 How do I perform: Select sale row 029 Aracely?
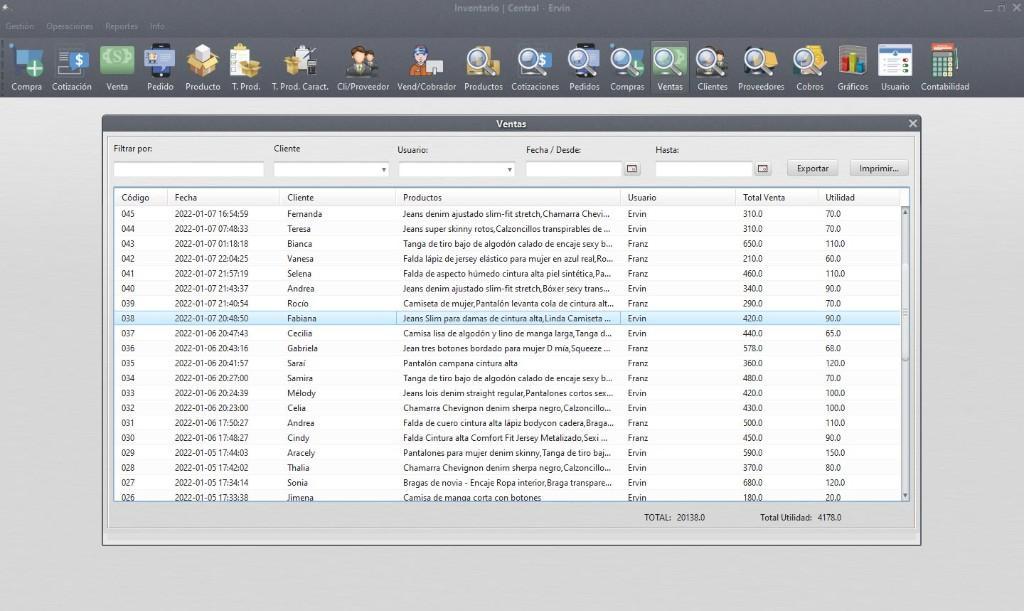click(507, 453)
